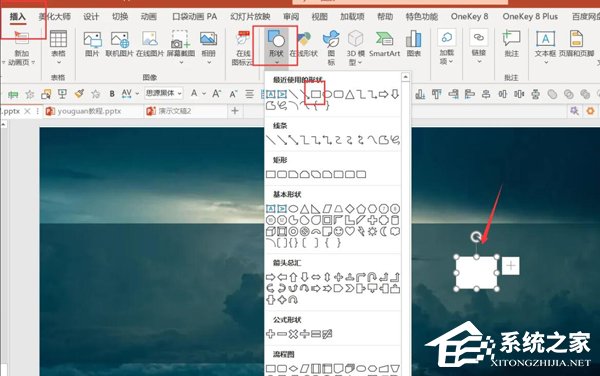Expand the 表格 dropdown arrow

[x=59, y=62]
